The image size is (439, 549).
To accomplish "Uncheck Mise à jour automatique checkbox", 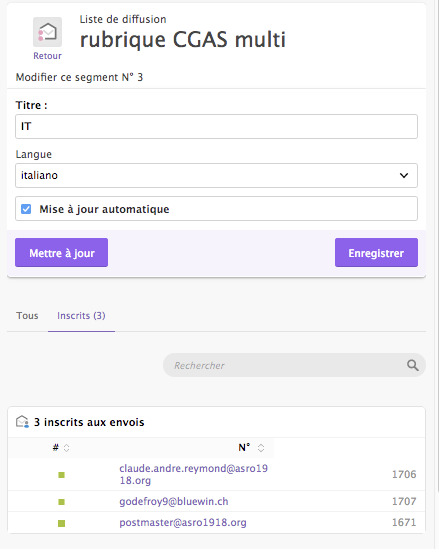I will tap(26, 209).
